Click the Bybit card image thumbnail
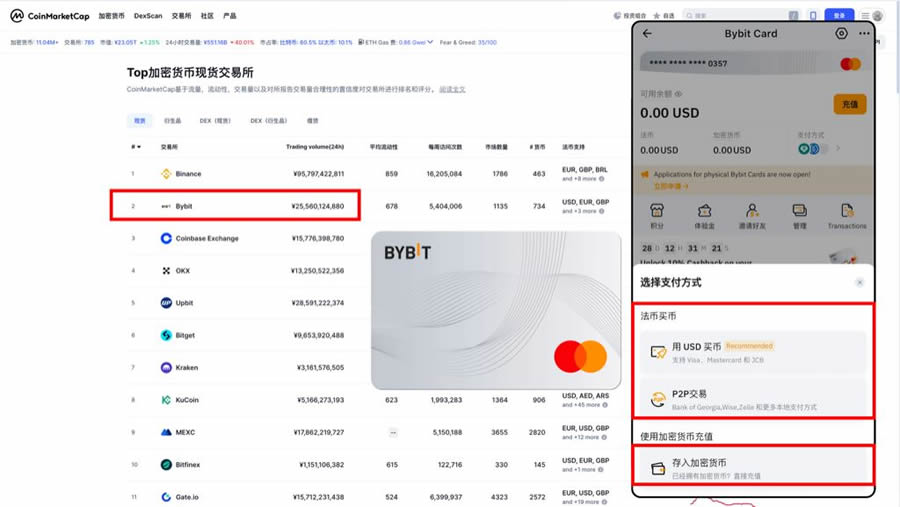Viewport: 900px width, 507px height. (x=496, y=311)
